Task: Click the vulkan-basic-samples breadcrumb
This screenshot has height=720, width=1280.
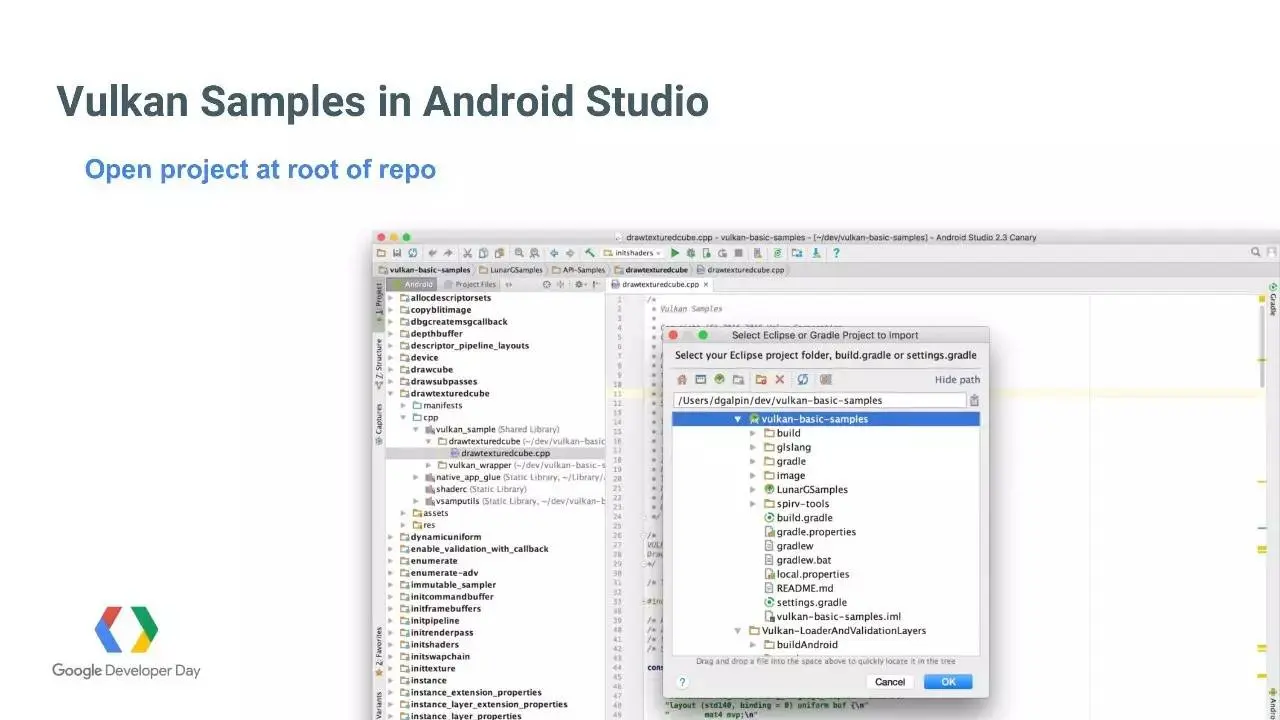Action: [424, 270]
